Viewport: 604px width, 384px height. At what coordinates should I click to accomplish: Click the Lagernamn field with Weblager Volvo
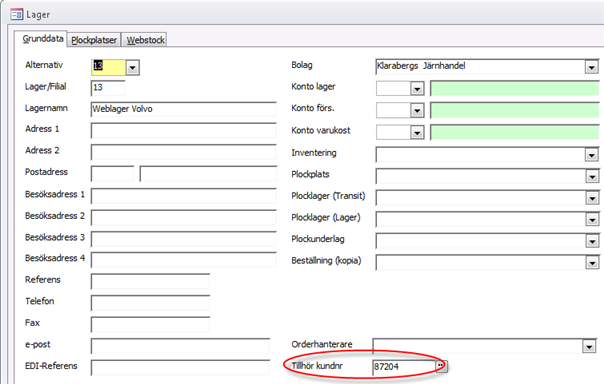point(183,109)
